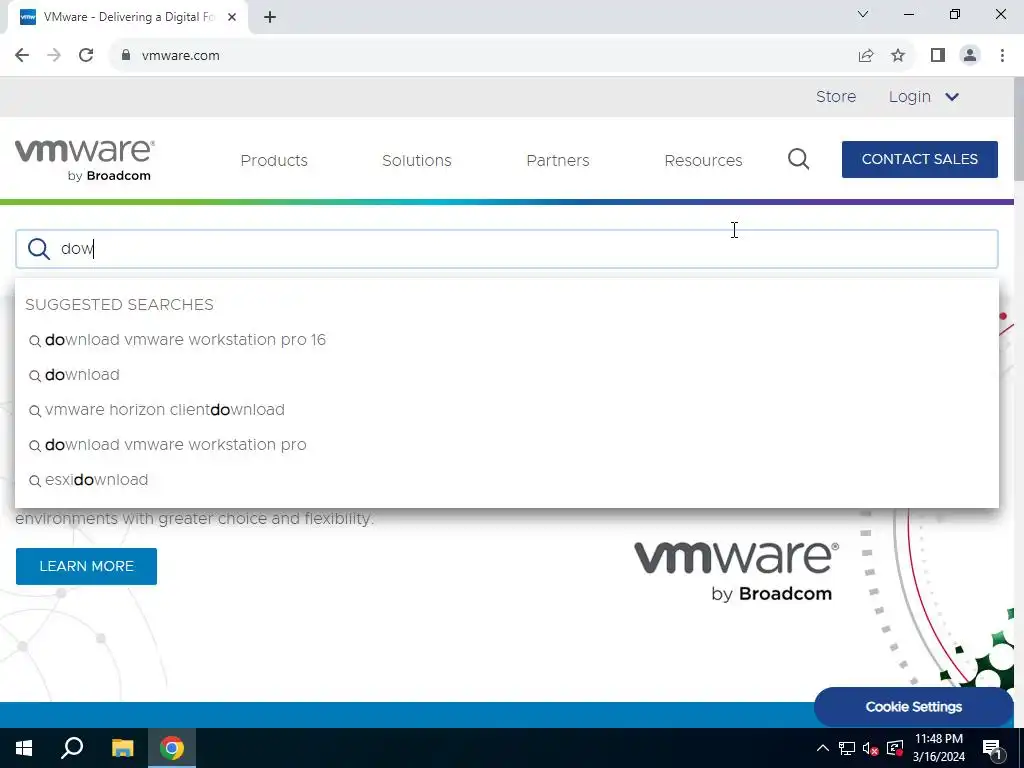Share this page using the share icon
Viewport: 1024px width, 768px height.
tap(866, 56)
